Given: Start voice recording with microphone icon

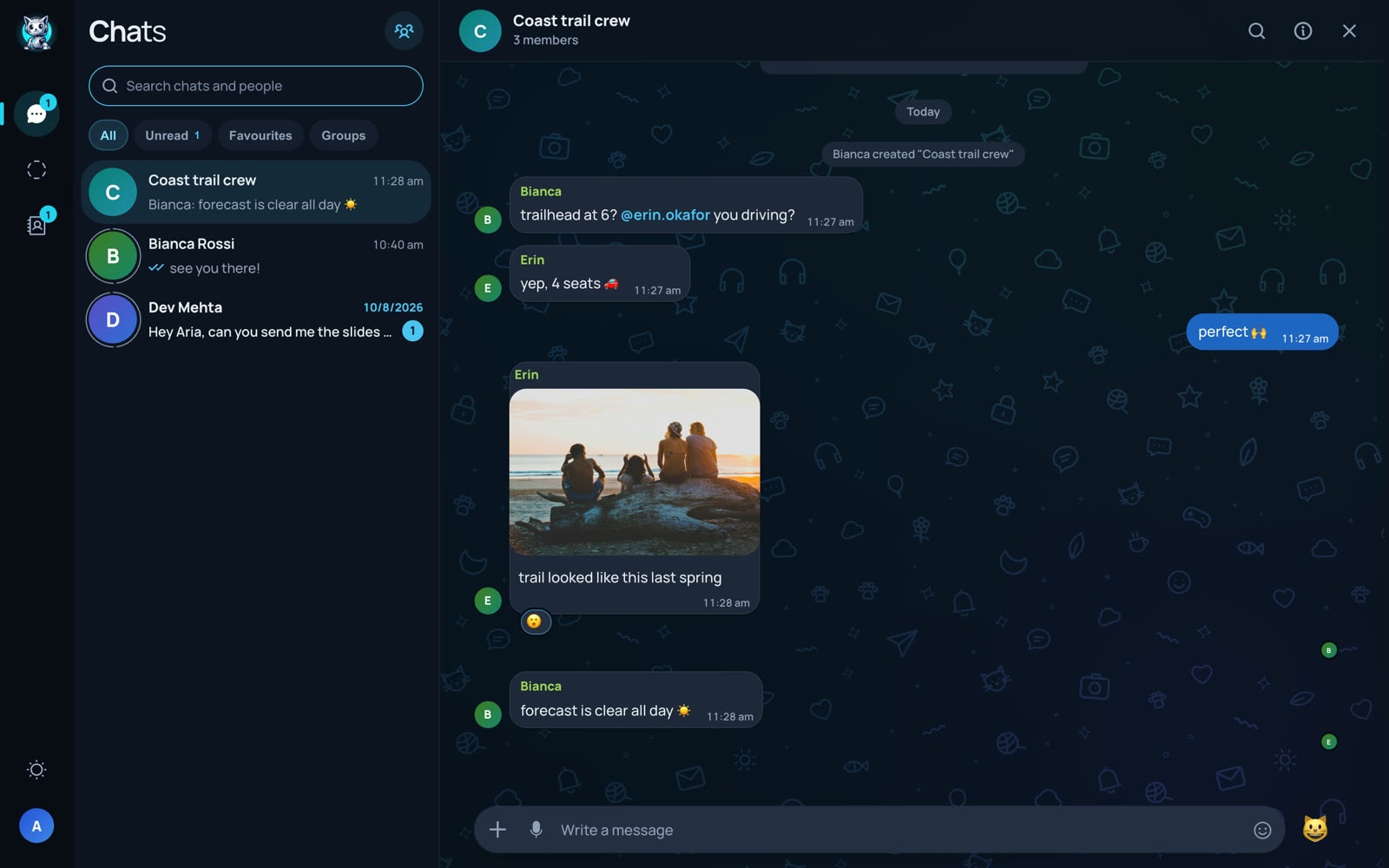Looking at the screenshot, I should pos(537,830).
